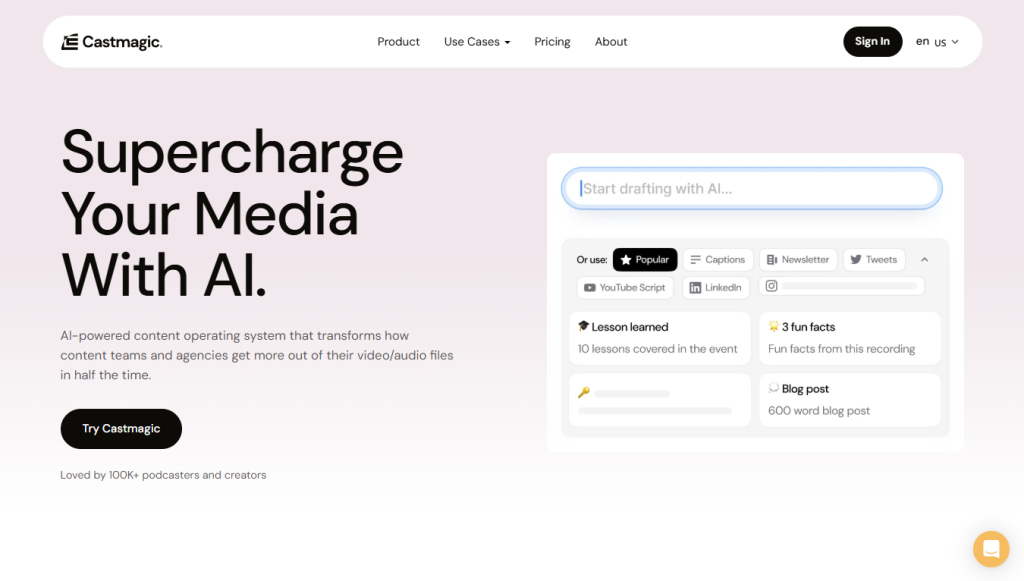Click the 'Or use:' label

[592, 260]
